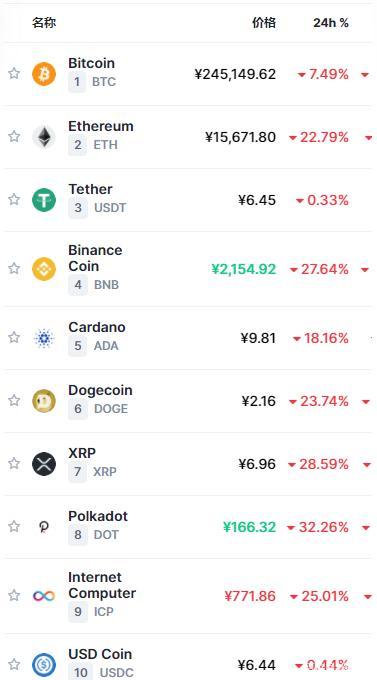Viewport: 377px width, 680px height.
Task: Click the Ethereum diamond logo icon
Action: click(44, 137)
